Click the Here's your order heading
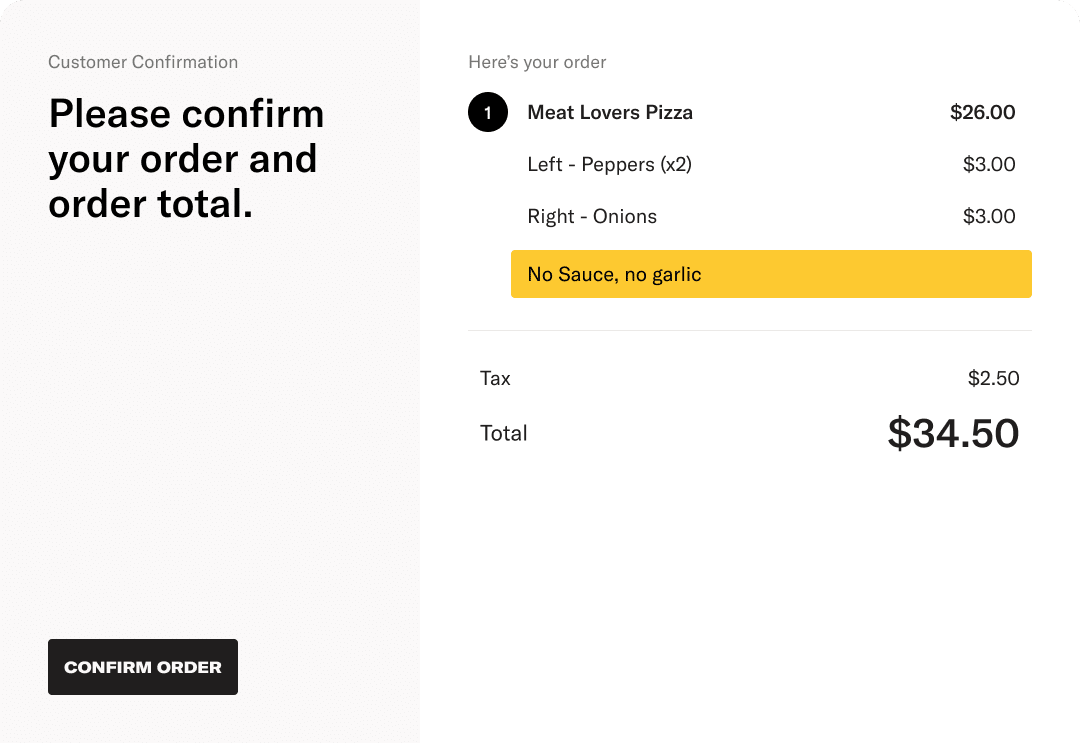The image size is (1080, 743). 537,62
